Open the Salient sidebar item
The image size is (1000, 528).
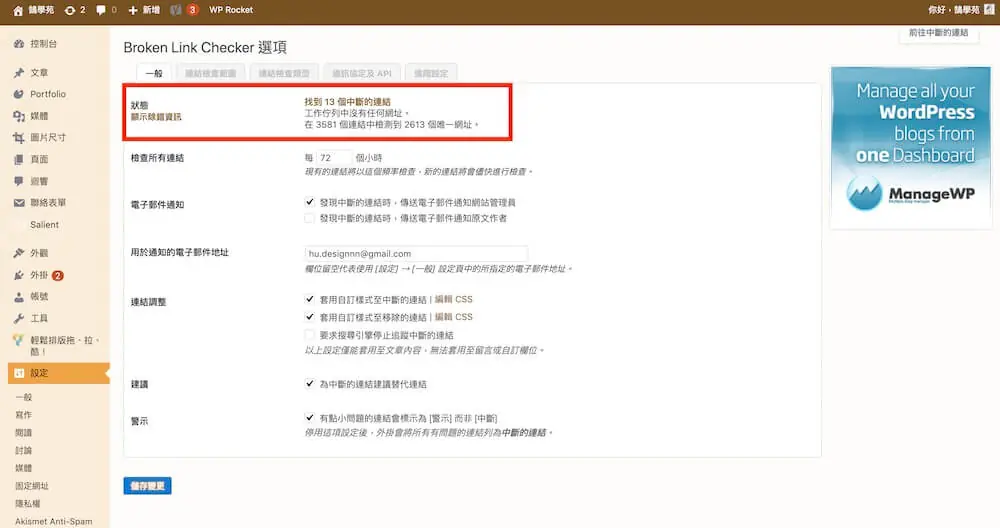pos(44,224)
